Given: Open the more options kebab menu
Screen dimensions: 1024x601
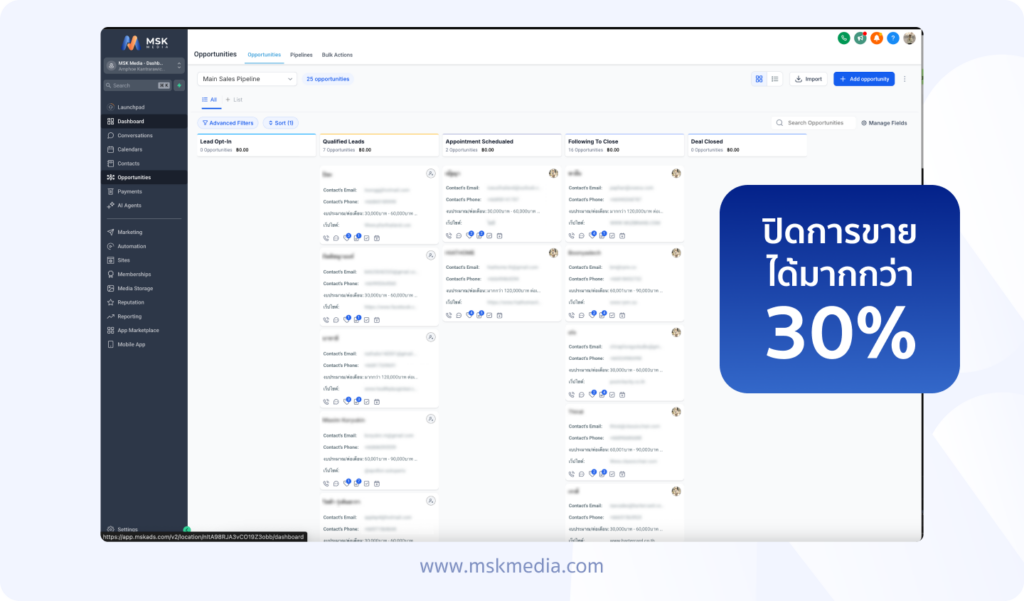Looking at the screenshot, I should pyautogui.click(x=904, y=79).
